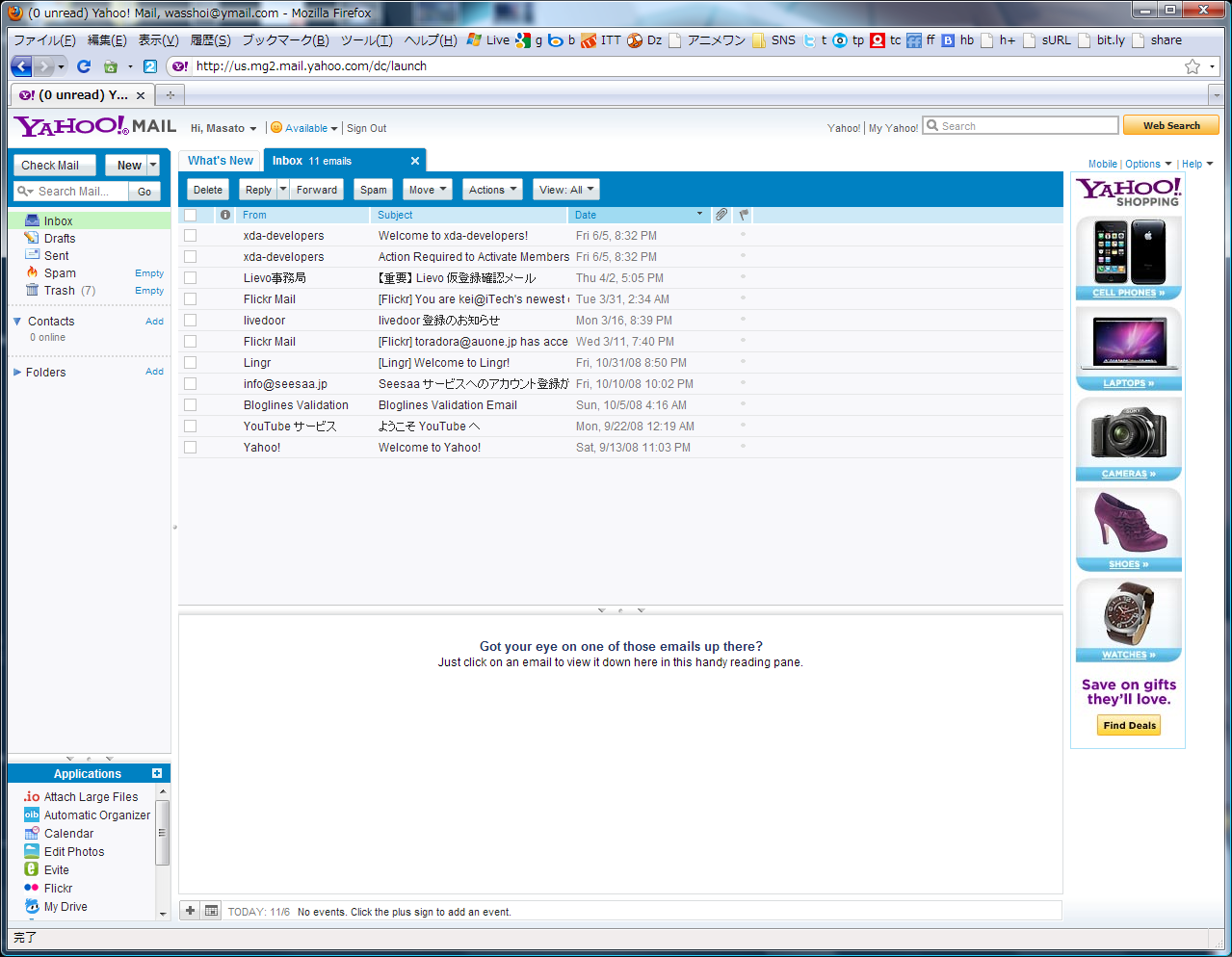
Task: Click the Find Deals button
Action: click(x=1129, y=725)
